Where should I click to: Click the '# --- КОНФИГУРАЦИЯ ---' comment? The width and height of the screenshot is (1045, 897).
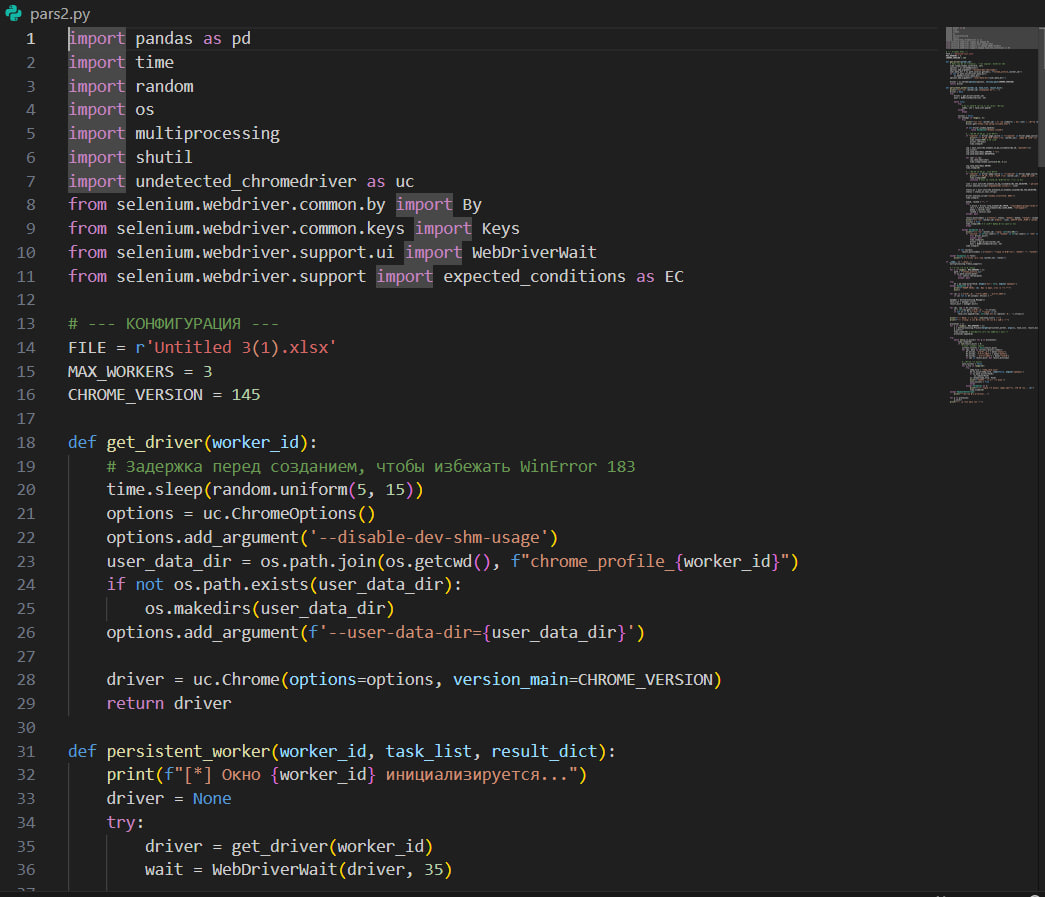pyautogui.click(x=173, y=324)
